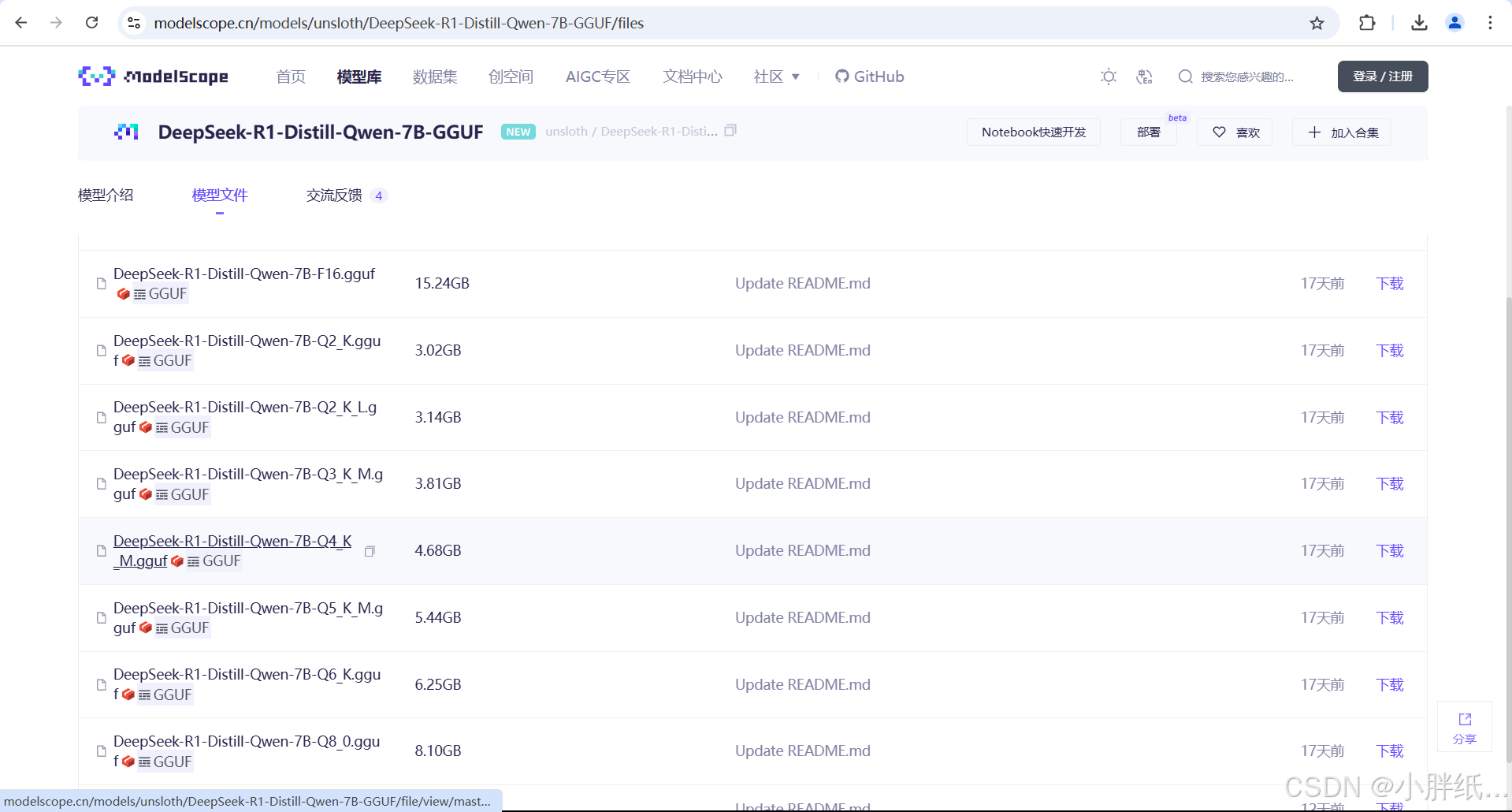Viewport: 1512px width, 812px height.
Task: Switch site language via translate icon
Action: (1145, 76)
